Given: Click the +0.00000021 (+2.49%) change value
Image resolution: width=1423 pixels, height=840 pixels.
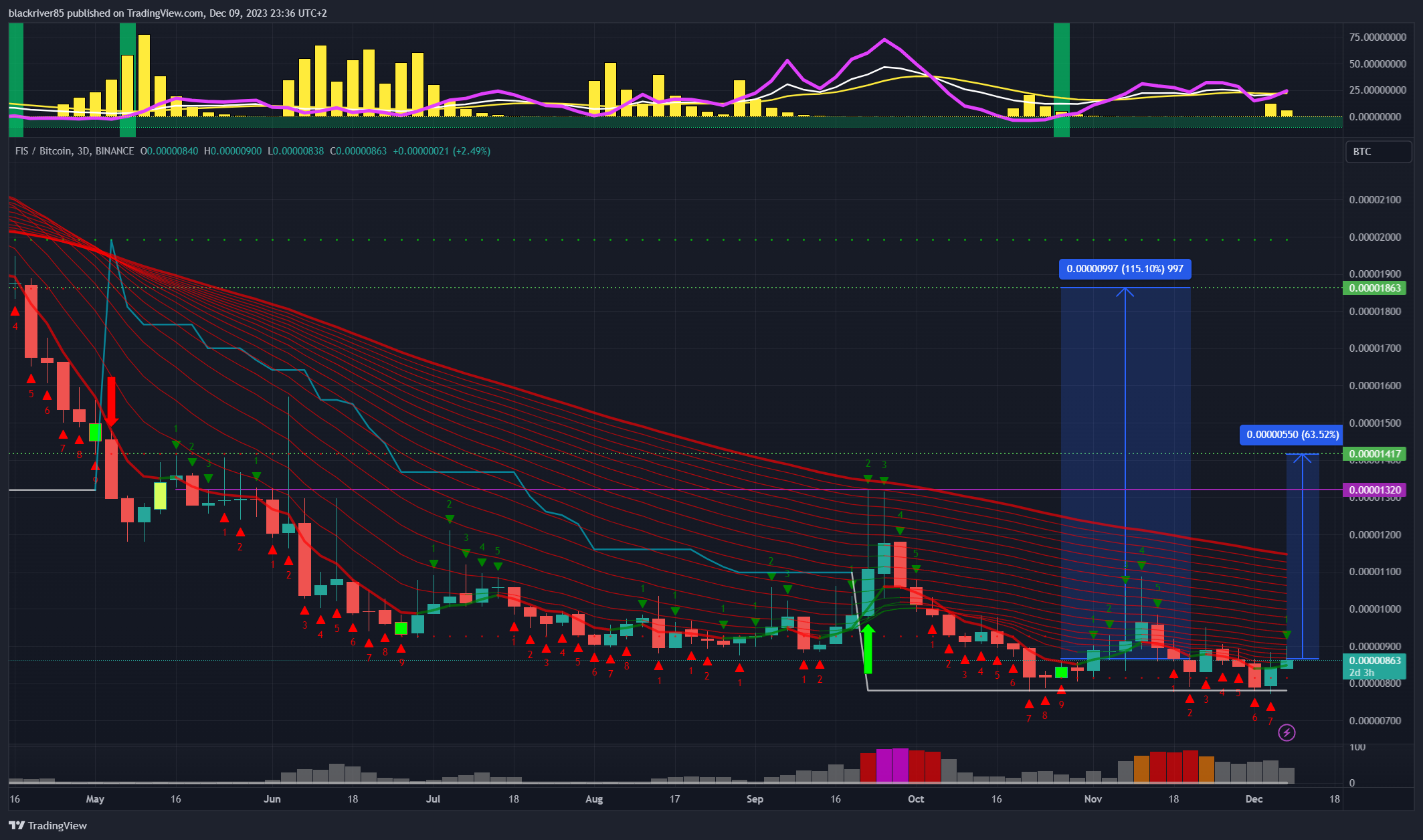Looking at the screenshot, I should pyautogui.click(x=442, y=151).
